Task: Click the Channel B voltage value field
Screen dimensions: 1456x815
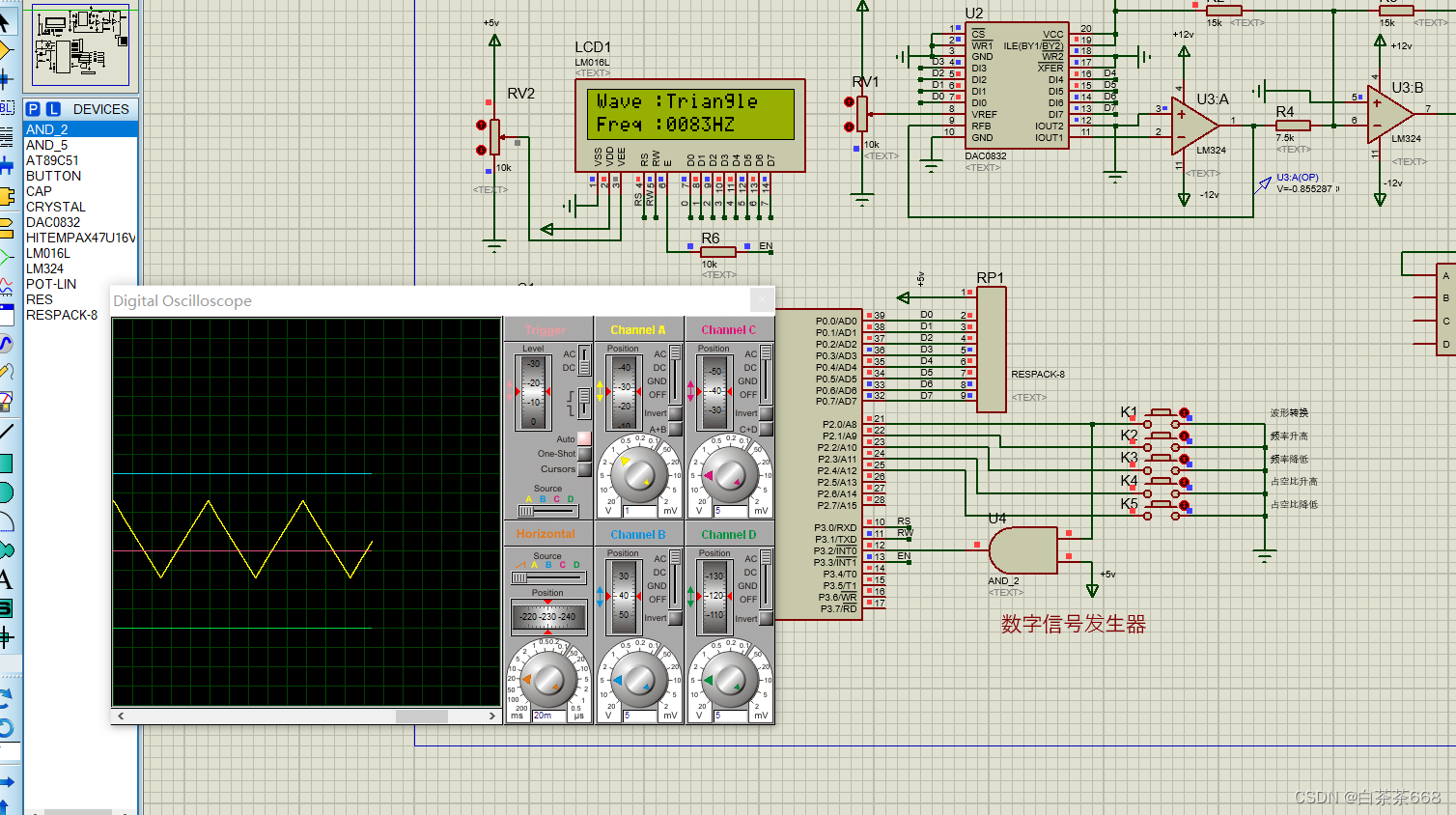Action: (x=641, y=716)
